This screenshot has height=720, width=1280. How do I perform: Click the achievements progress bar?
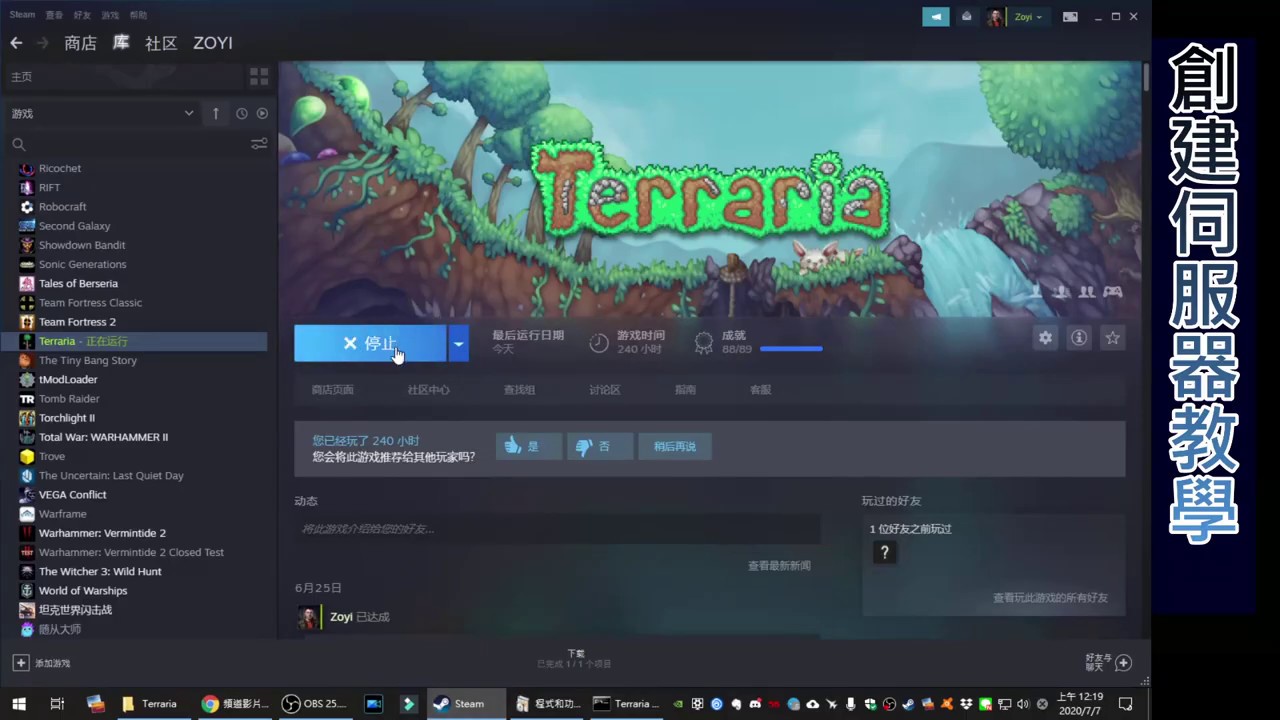[x=791, y=349]
